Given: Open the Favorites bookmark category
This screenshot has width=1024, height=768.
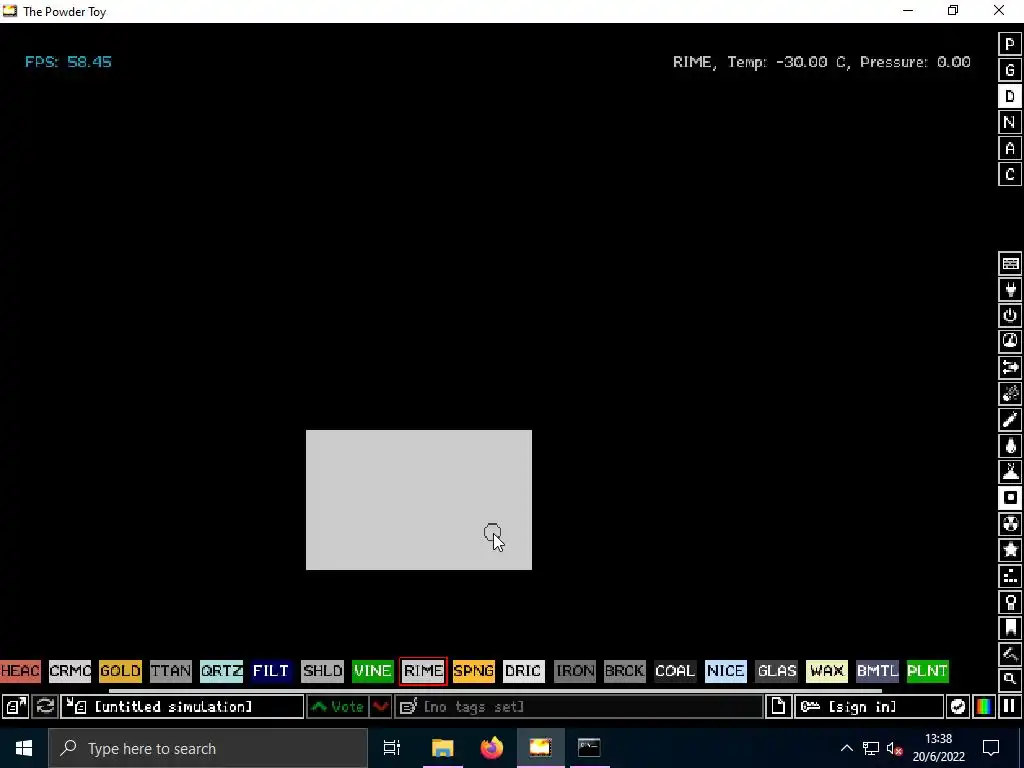Looking at the screenshot, I should coord(1010,628).
